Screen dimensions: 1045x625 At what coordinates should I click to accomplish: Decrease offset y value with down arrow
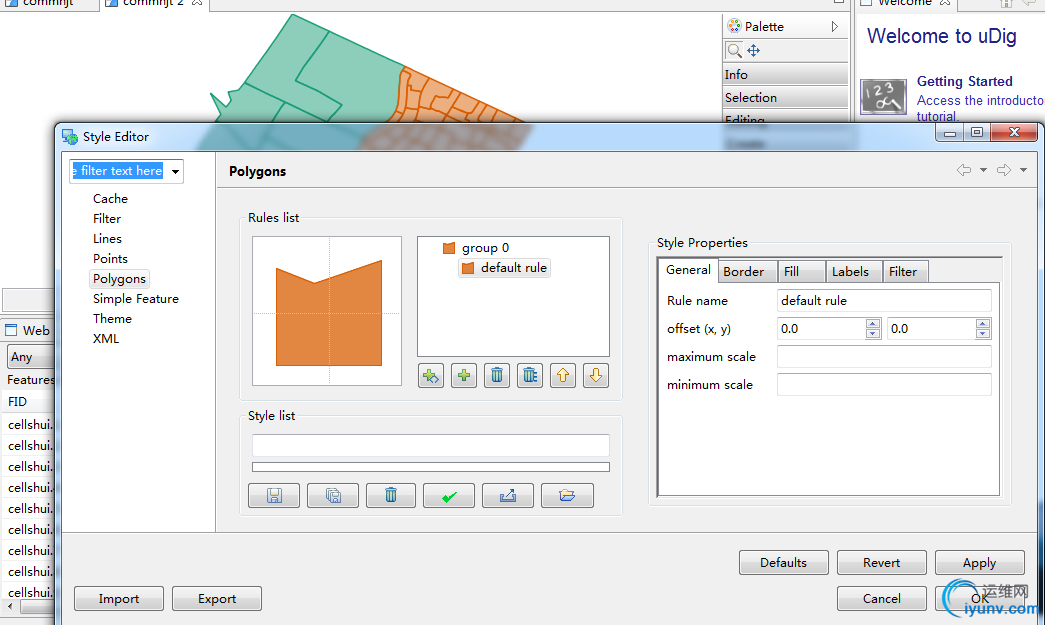pyautogui.click(x=982, y=333)
